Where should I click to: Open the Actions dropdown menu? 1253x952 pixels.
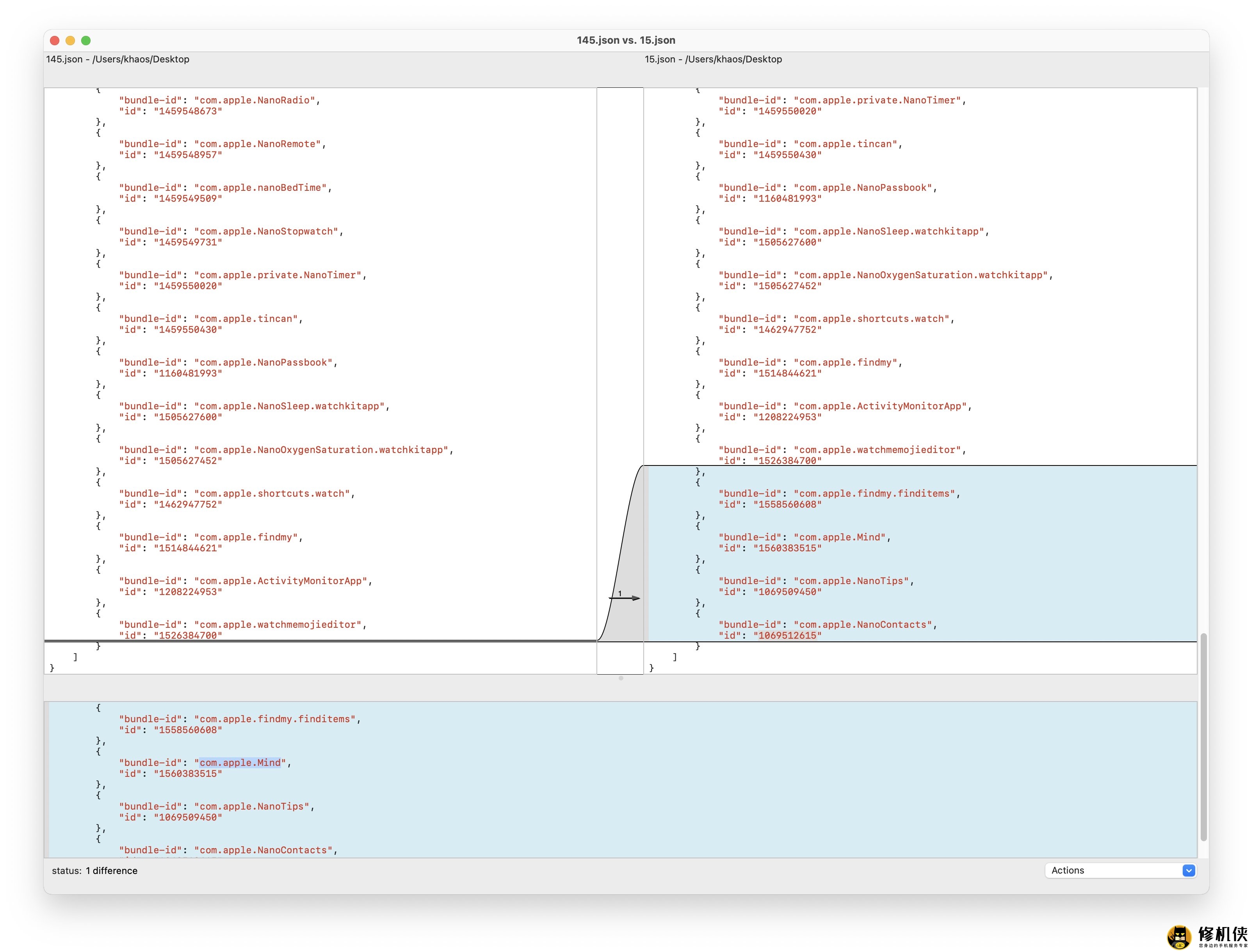point(1120,870)
